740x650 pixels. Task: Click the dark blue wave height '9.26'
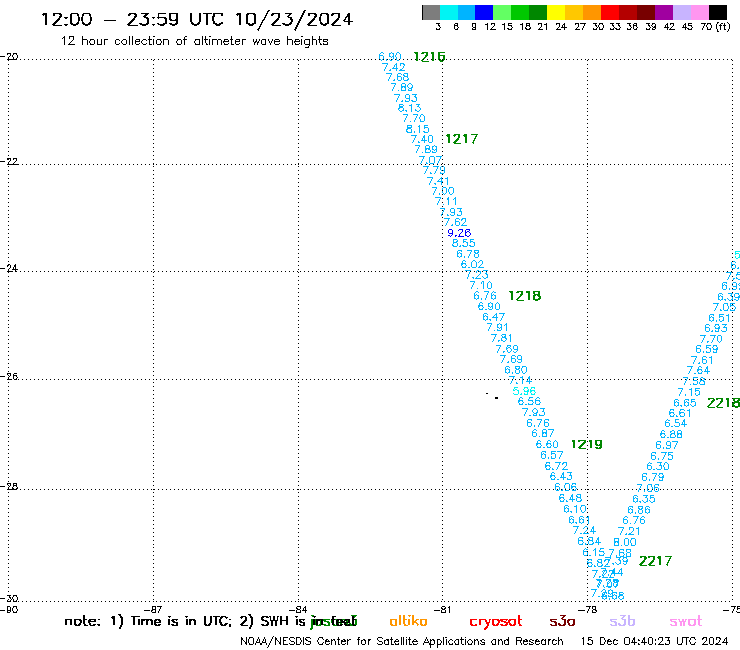[459, 233]
